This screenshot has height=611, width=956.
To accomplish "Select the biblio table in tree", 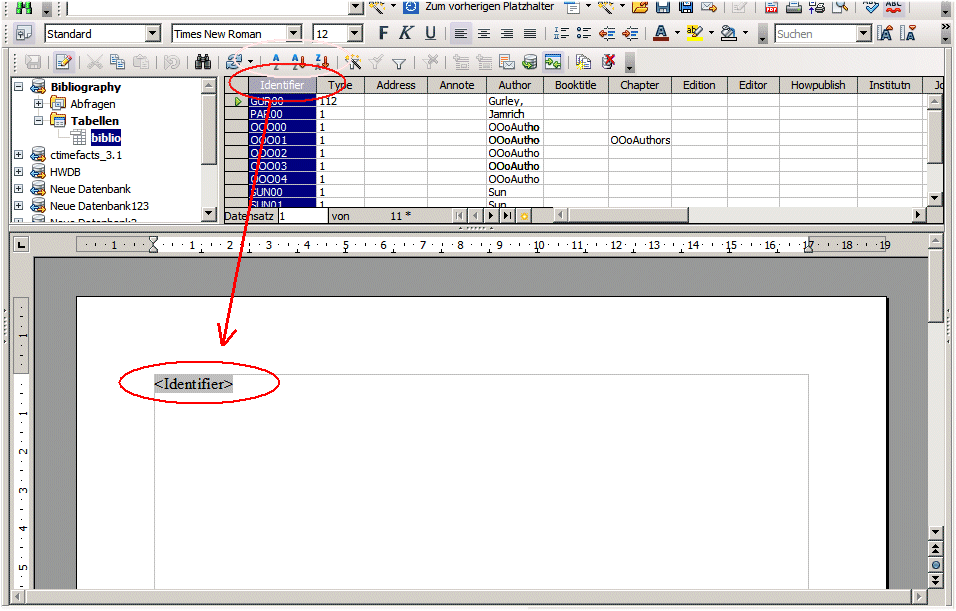I will pyautogui.click(x=105, y=138).
